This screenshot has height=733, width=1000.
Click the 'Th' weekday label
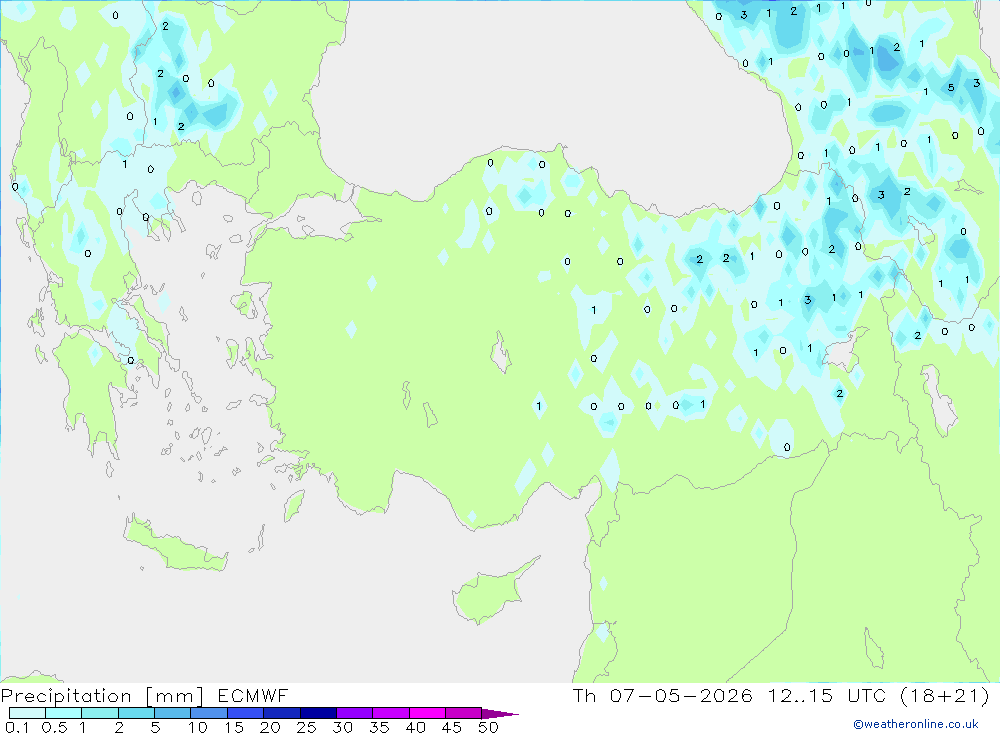point(584,696)
